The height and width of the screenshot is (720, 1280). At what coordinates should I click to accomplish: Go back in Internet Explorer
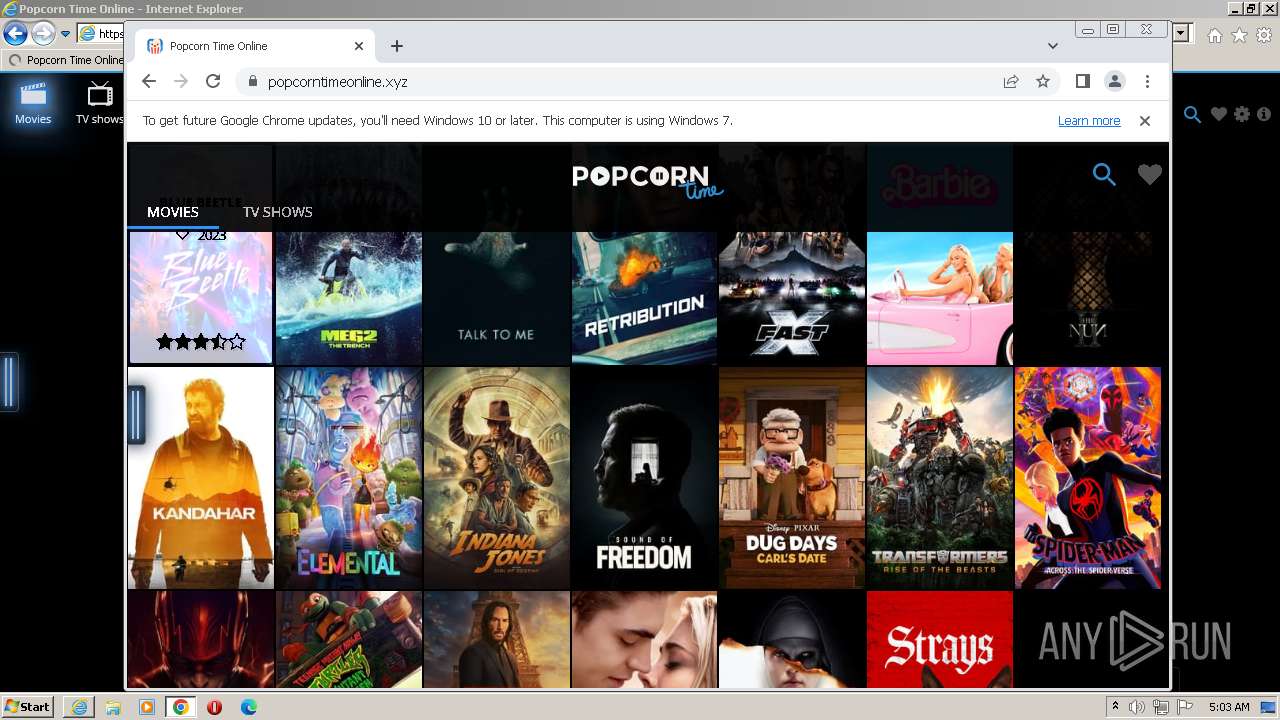coord(15,34)
